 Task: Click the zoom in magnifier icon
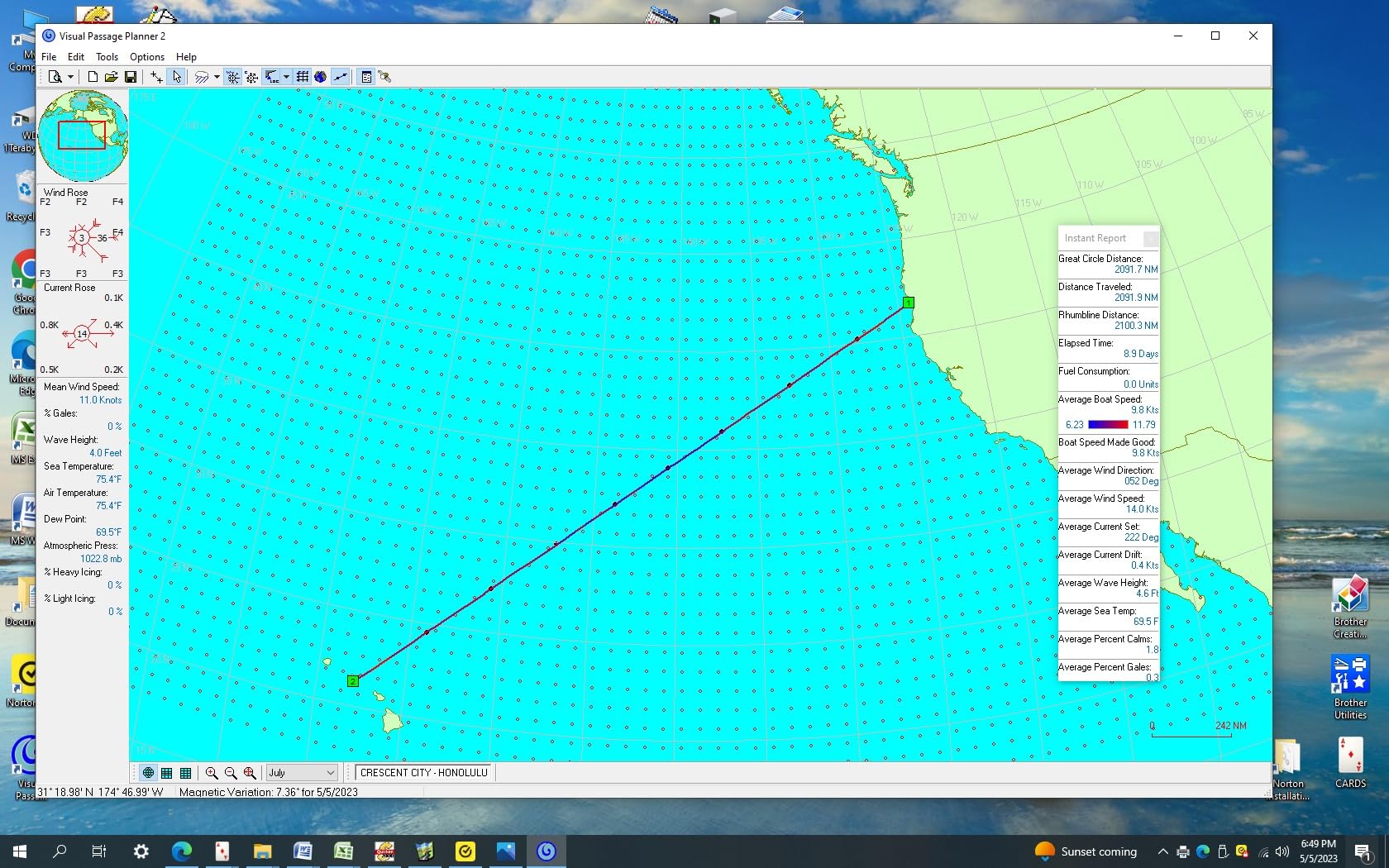[212, 773]
